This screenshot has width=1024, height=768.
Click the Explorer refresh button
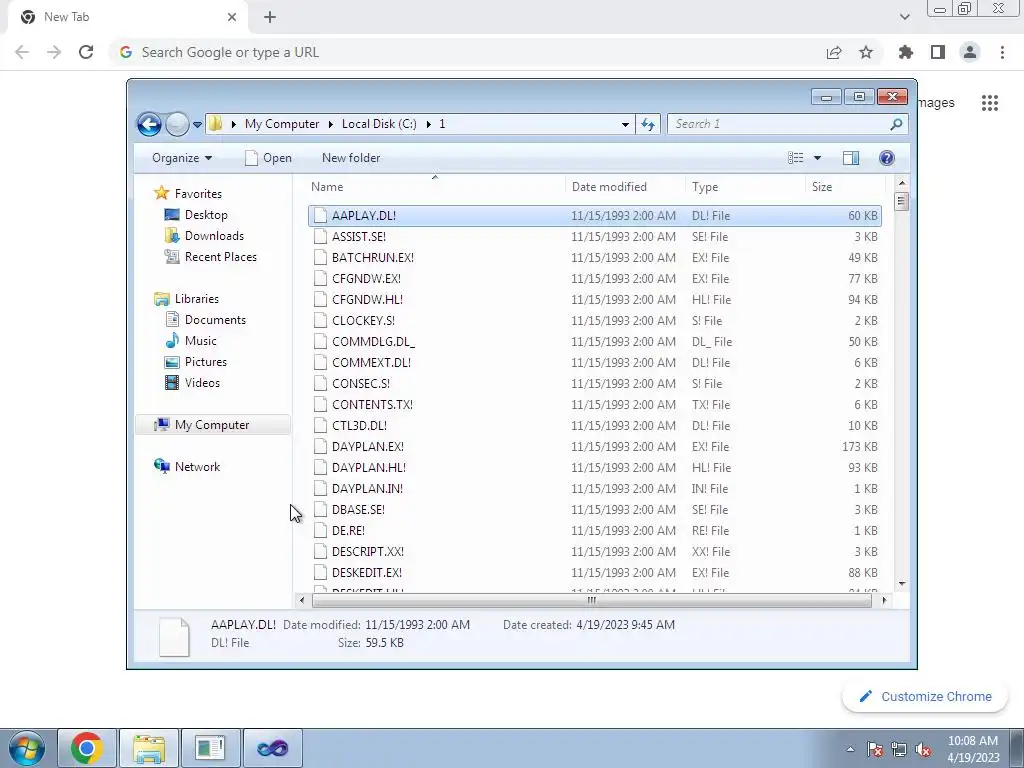[648, 124]
